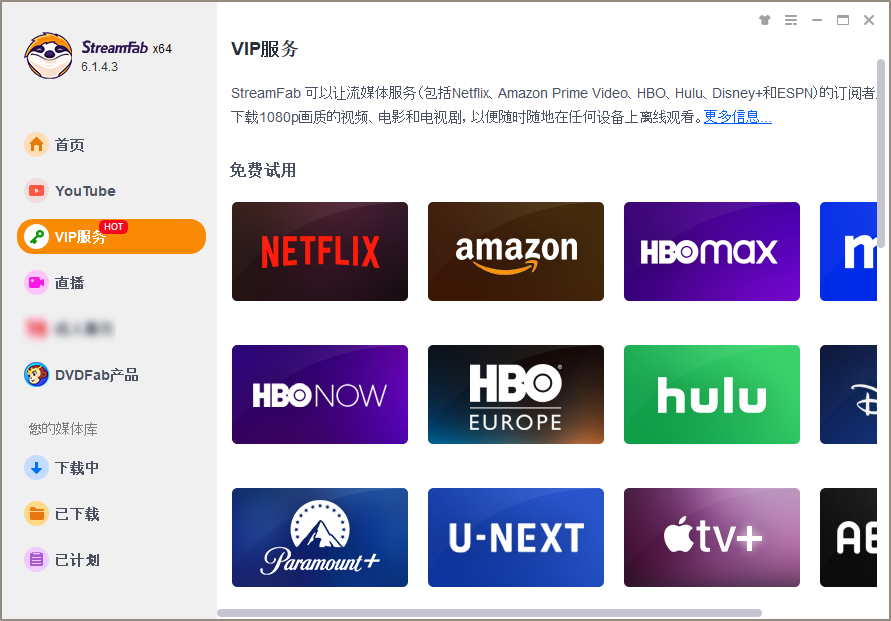Screen dimensions: 891x621
Task: Open the Amazon service card
Action: tap(516, 251)
